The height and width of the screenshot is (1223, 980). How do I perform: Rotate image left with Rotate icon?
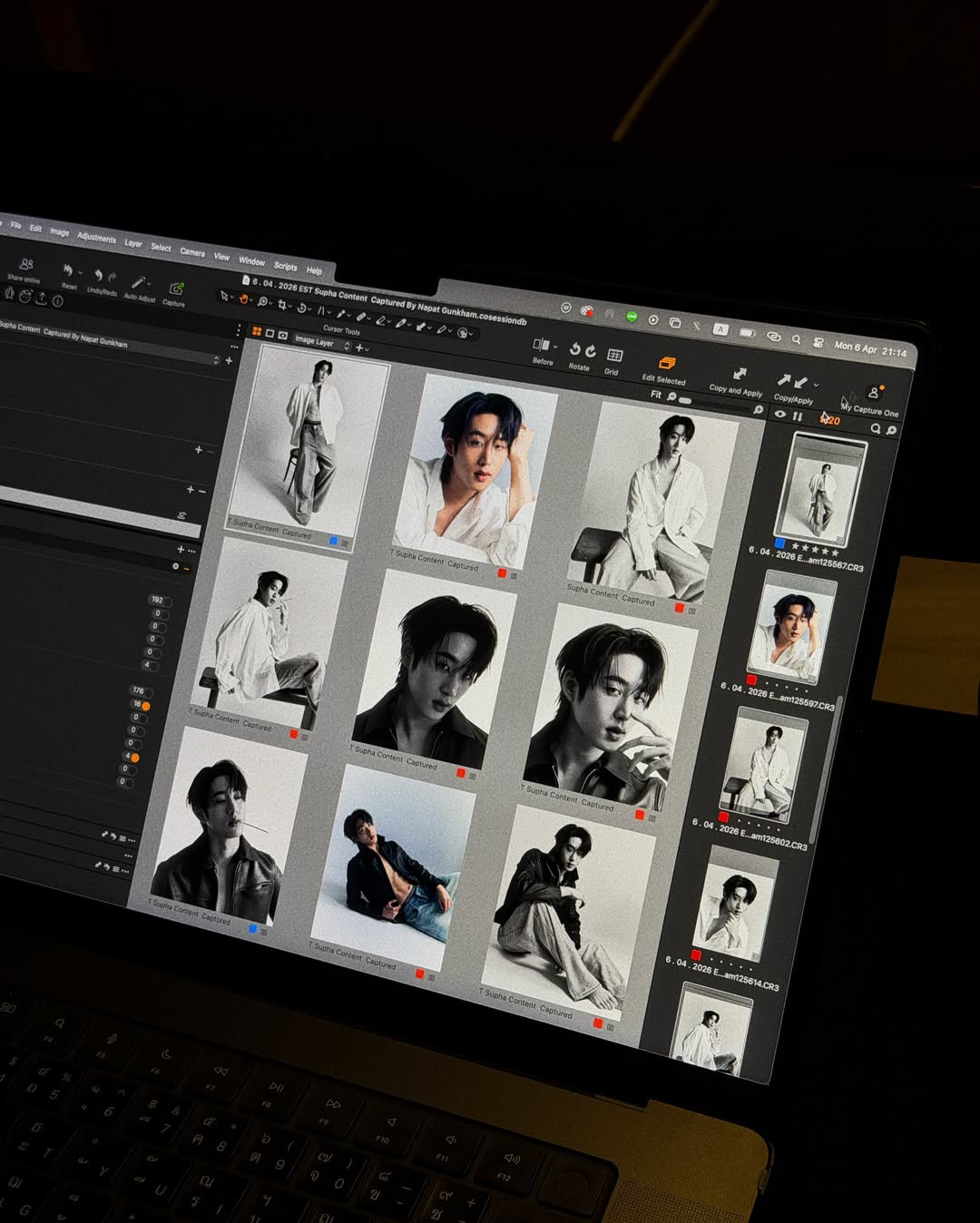tap(574, 349)
